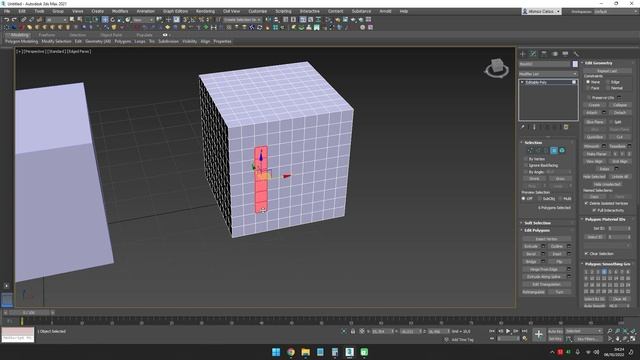
Task: Select Polygon sub-object level icon
Action: point(554,151)
